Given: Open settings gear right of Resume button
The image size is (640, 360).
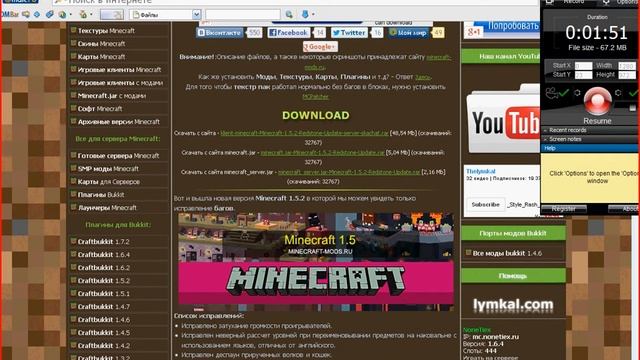Looking at the screenshot, I should (x=618, y=93).
